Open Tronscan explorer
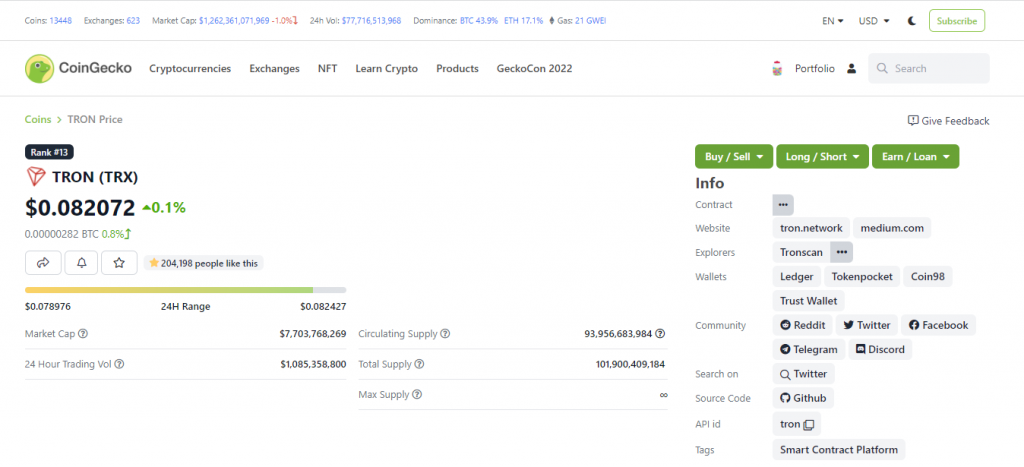The image size is (1024, 467). pos(801,252)
